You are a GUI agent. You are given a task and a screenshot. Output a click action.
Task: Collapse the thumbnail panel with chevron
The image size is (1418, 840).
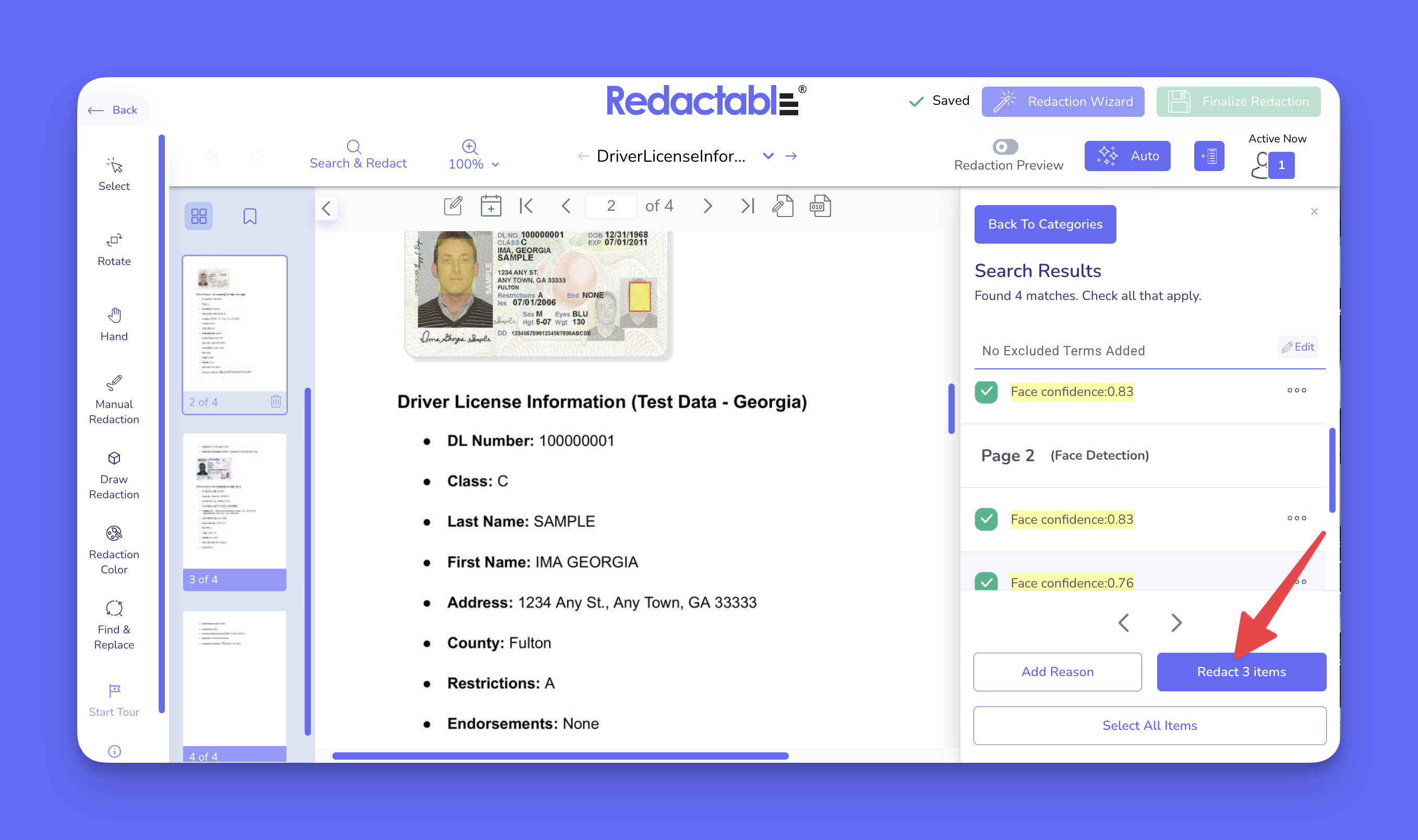pos(327,208)
